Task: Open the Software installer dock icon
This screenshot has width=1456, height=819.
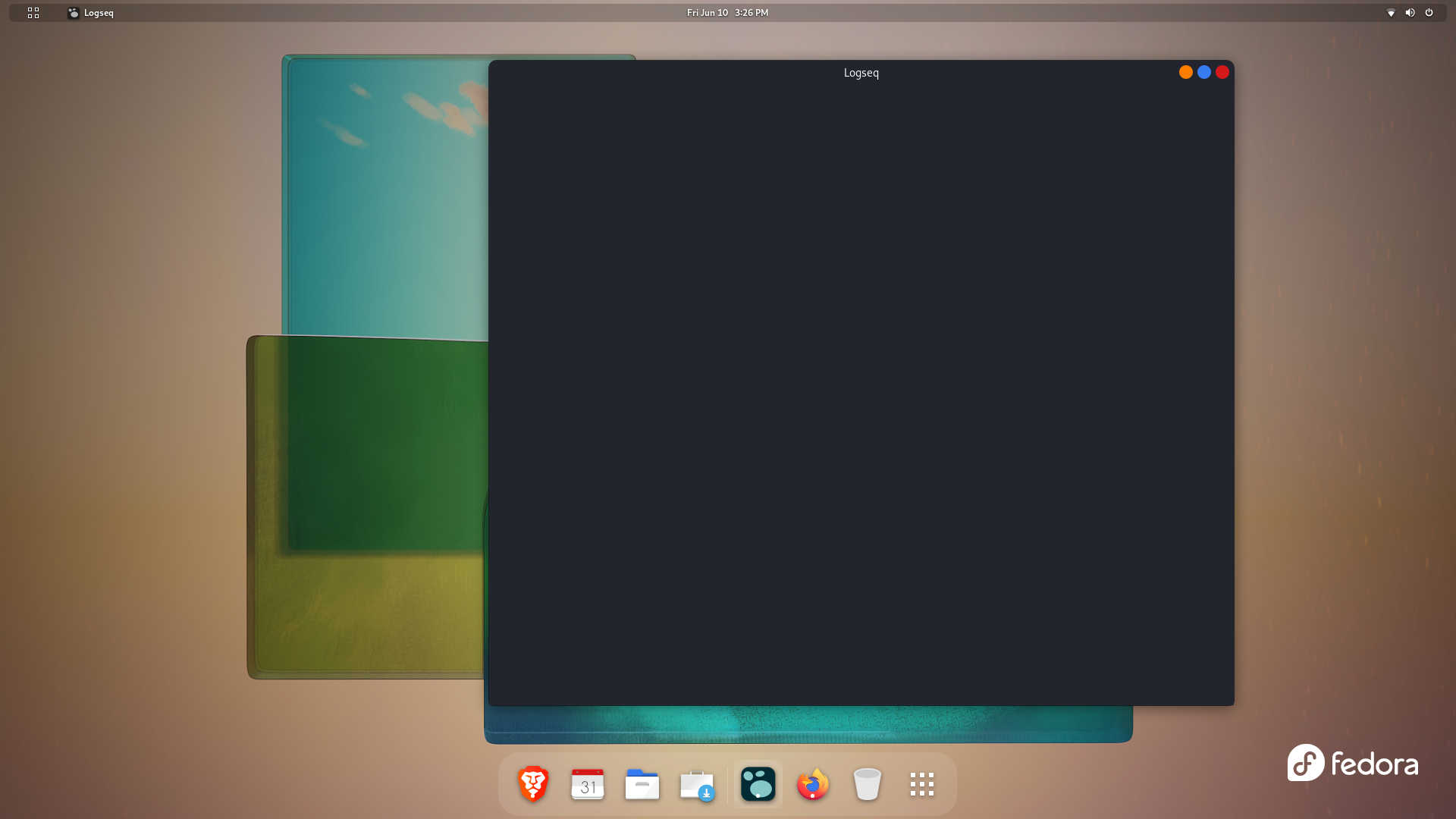Action: click(x=697, y=785)
